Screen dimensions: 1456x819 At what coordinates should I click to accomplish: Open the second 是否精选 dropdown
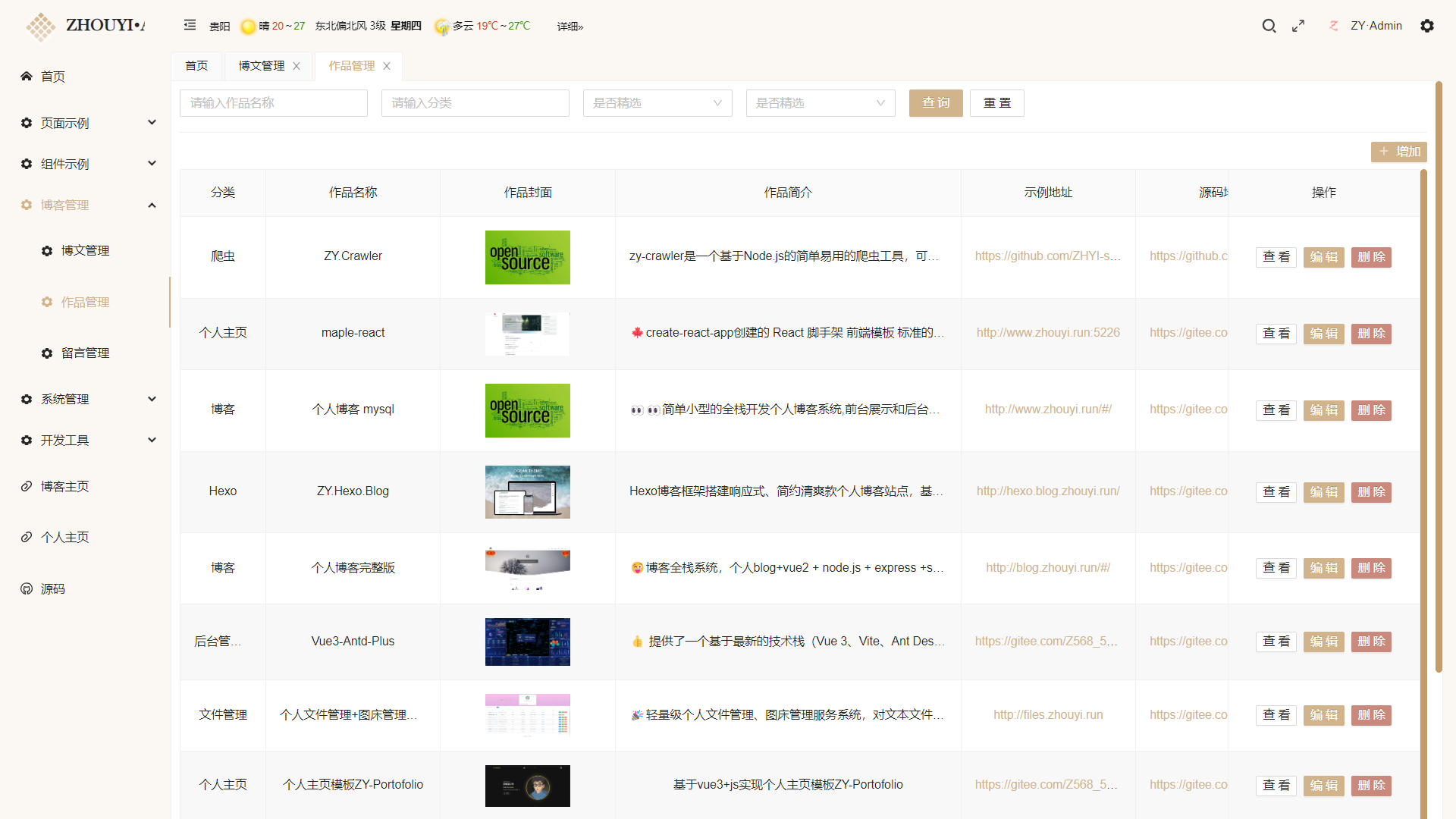(820, 103)
